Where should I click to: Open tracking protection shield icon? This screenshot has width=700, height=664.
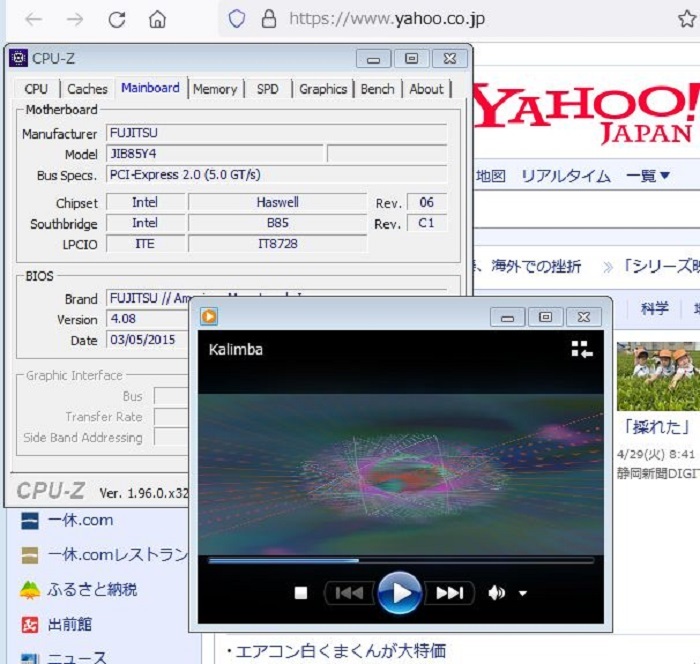(x=237, y=19)
